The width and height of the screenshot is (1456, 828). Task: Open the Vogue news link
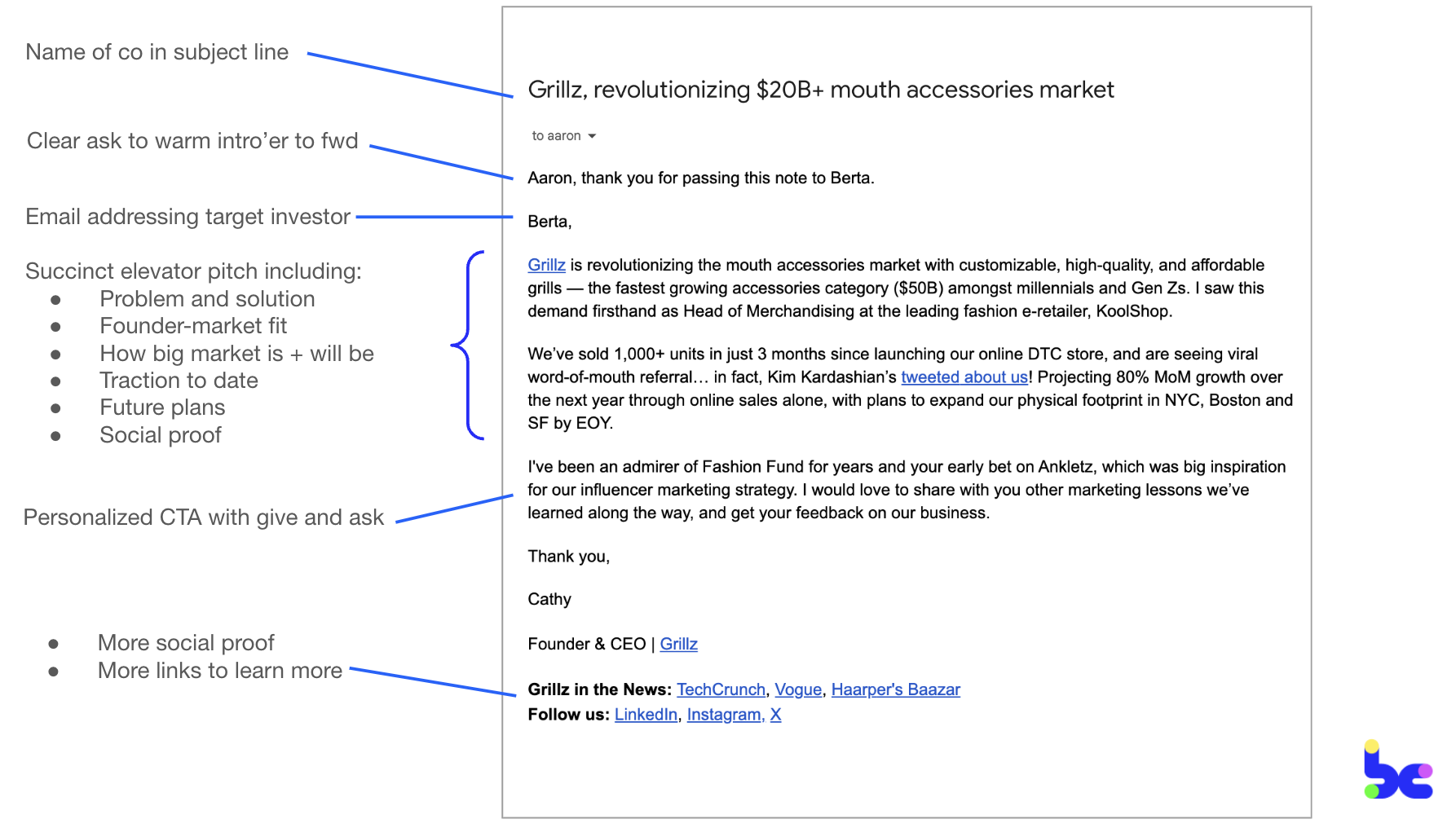[x=797, y=689]
